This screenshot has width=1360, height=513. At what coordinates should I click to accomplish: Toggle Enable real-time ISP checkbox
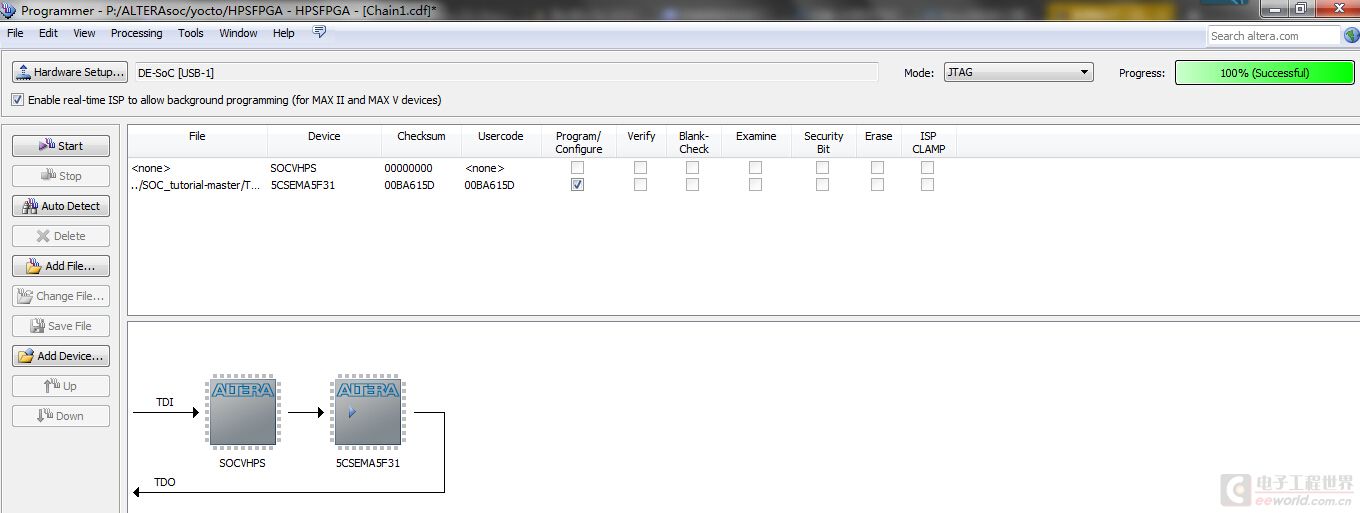click(x=17, y=100)
